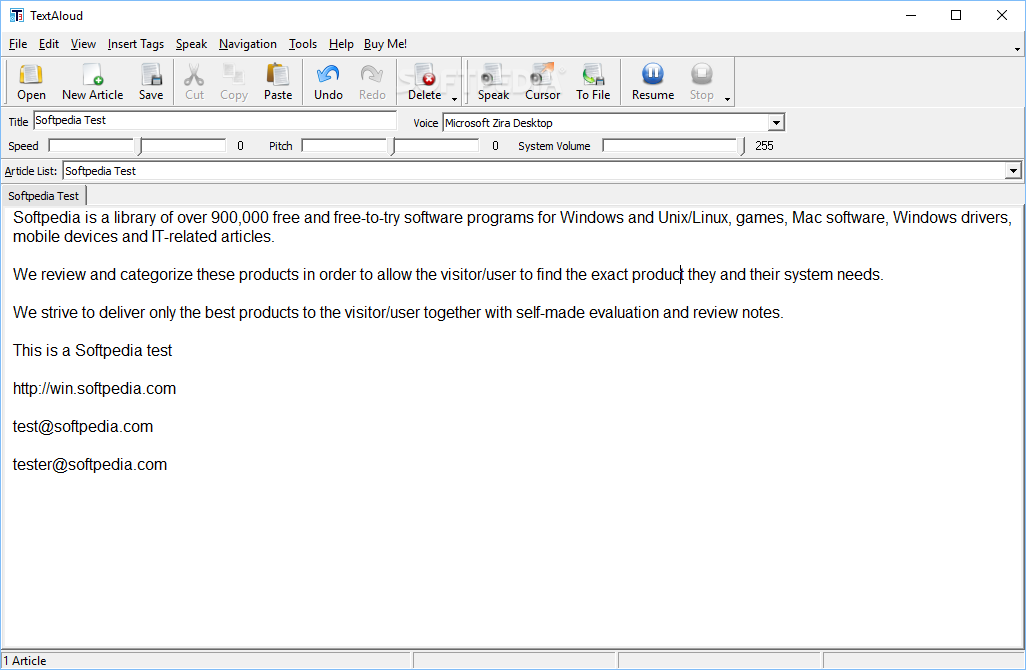Click the Resume playback button
This screenshot has width=1026, height=670.
[652, 82]
